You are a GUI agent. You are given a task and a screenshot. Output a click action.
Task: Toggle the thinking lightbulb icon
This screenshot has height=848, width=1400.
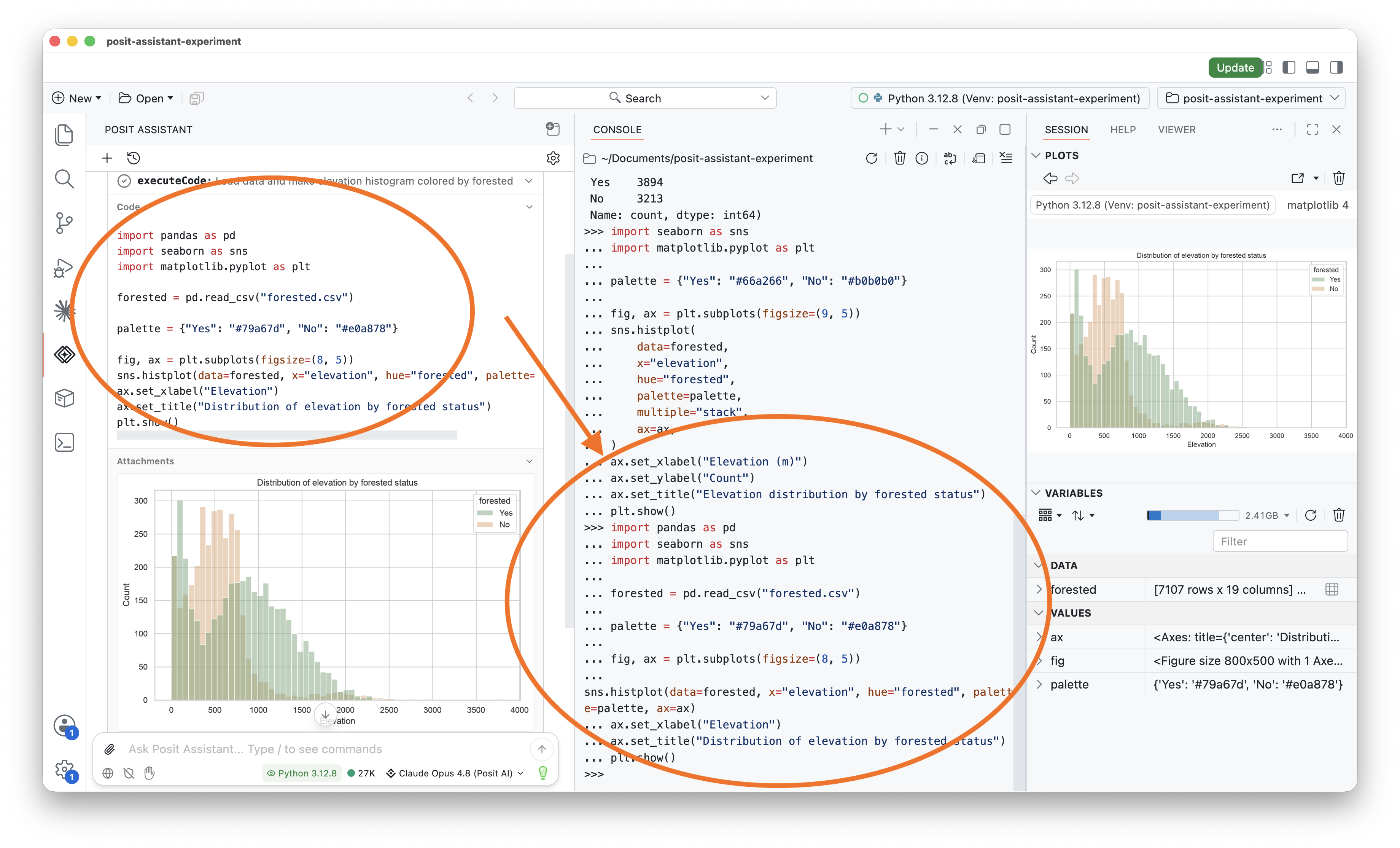[x=542, y=773]
